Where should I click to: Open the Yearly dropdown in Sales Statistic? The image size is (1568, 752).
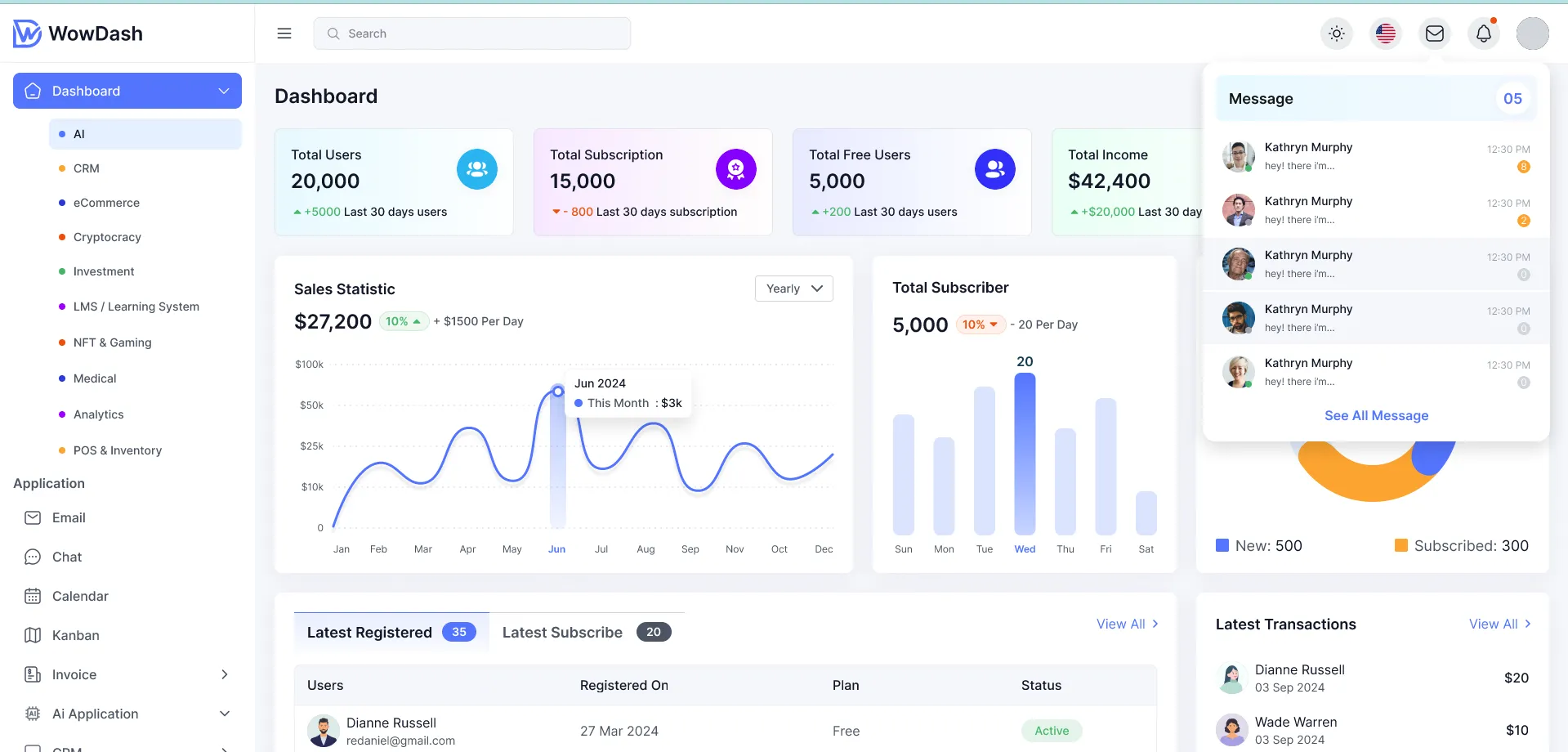(x=793, y=289)
